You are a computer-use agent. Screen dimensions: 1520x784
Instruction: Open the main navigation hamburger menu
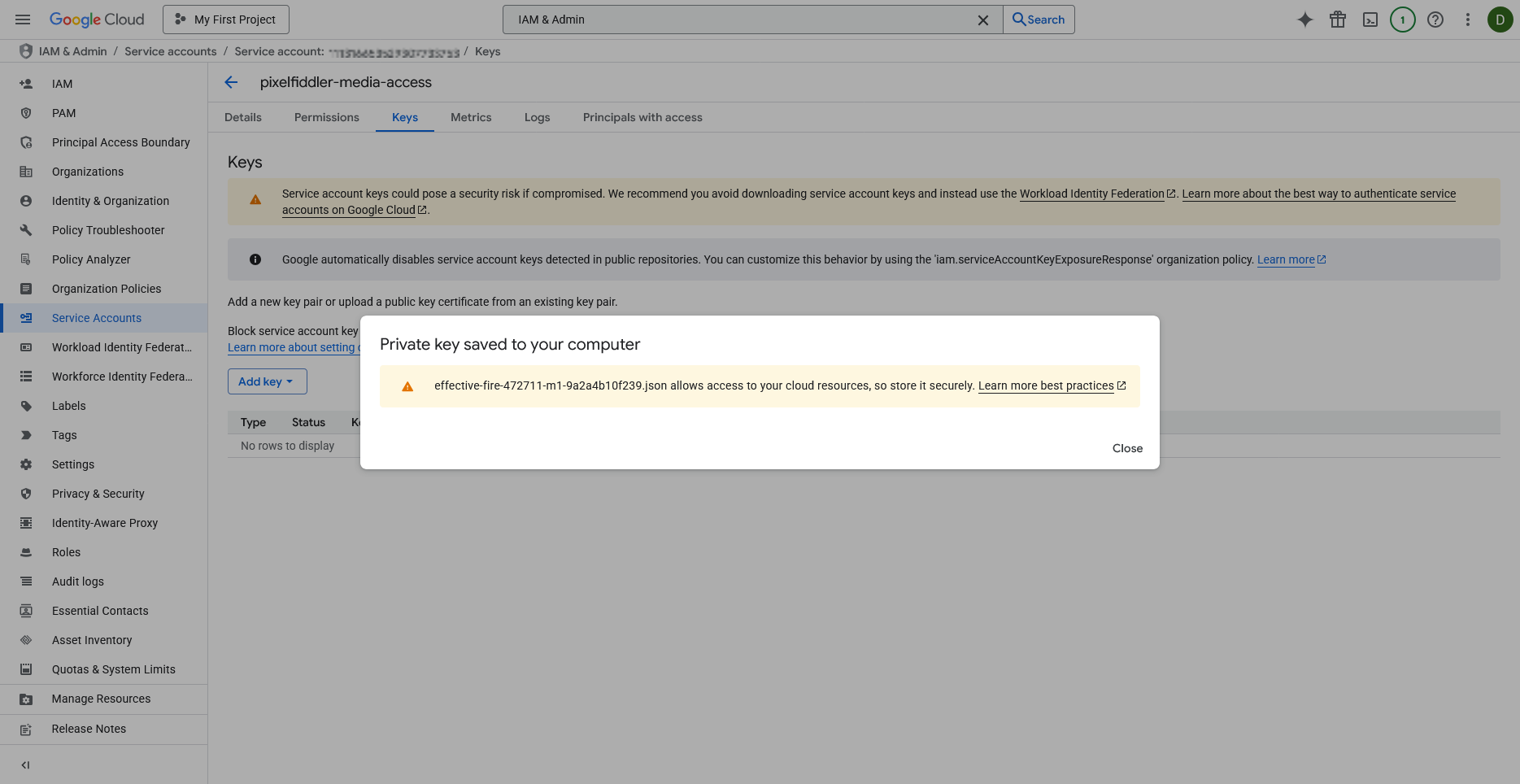point(23,20)
